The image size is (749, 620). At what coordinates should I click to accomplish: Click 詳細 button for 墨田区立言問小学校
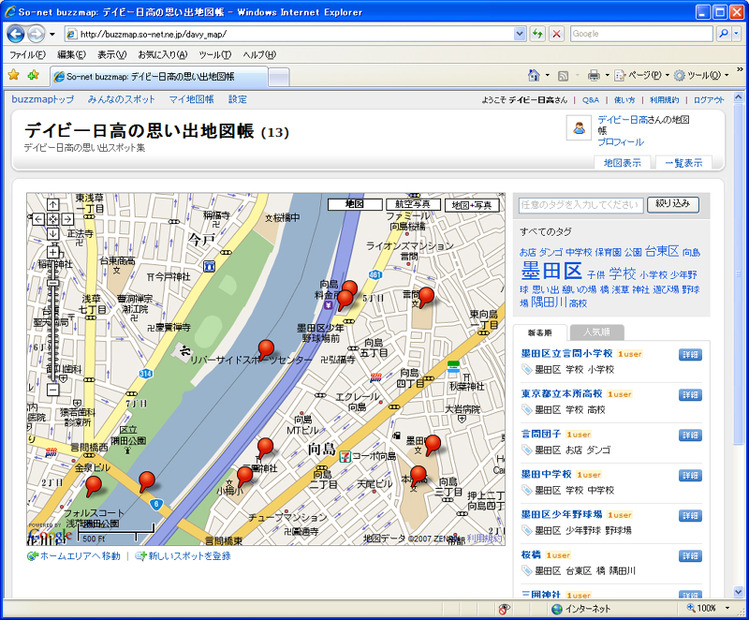(x=690, y=354)
